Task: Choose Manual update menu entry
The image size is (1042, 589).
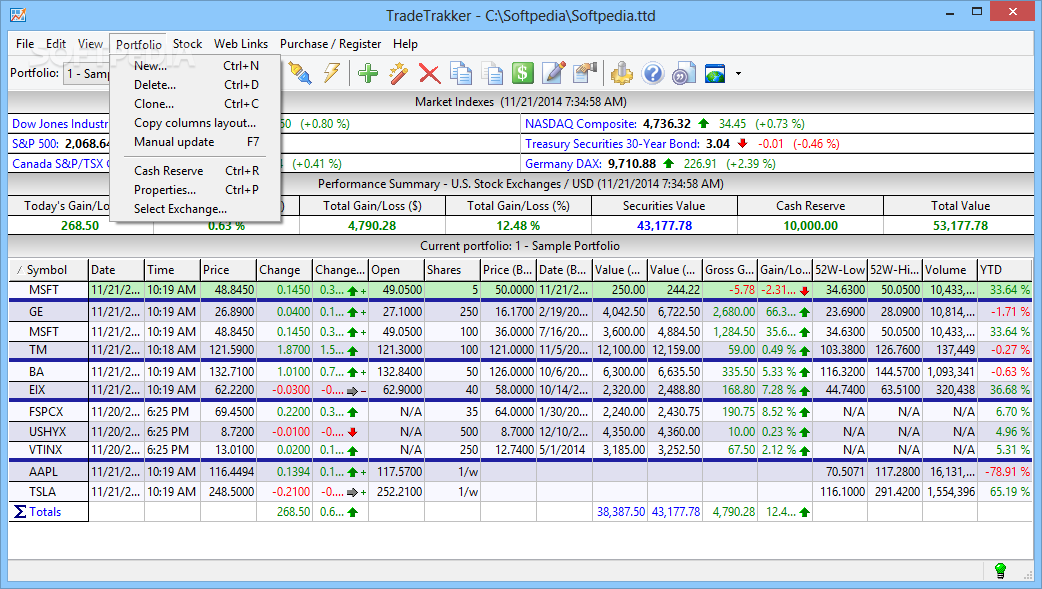Action: pyautogui.click(x=195, y=142)
